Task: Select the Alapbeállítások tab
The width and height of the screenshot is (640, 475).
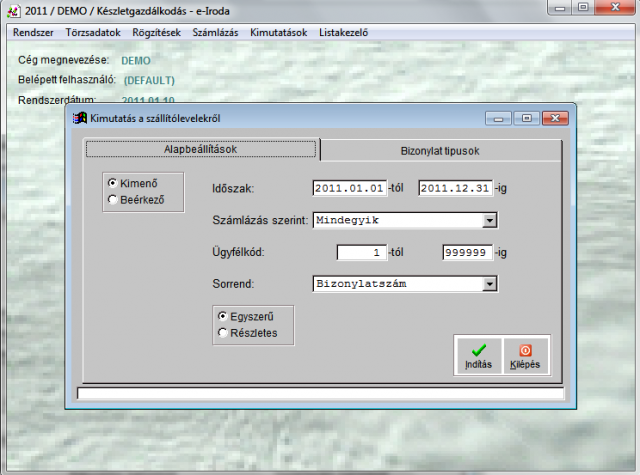Action: click(201, 150)
